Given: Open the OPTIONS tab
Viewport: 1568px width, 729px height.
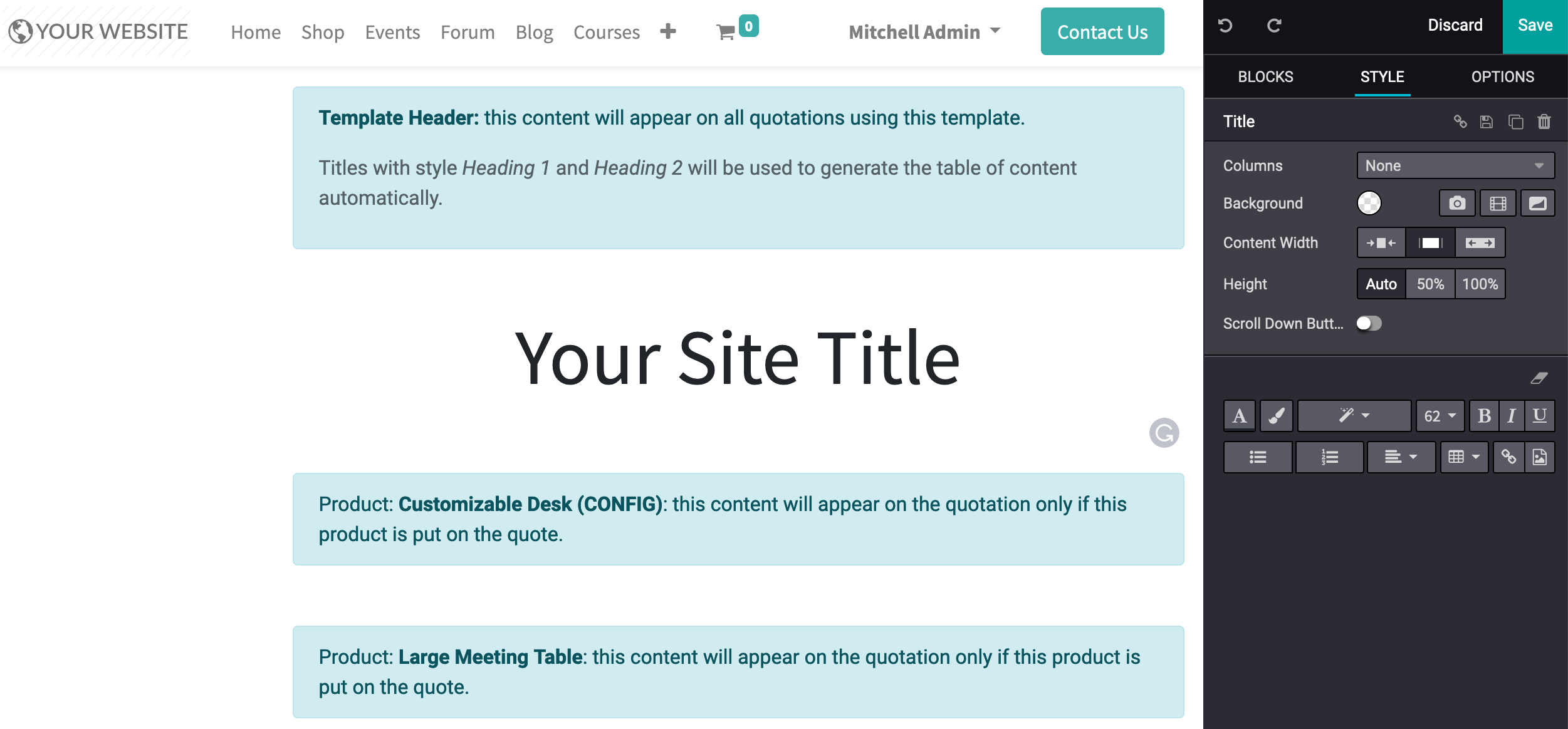Looking at the screenshot, I should (x=1502, y=76).
